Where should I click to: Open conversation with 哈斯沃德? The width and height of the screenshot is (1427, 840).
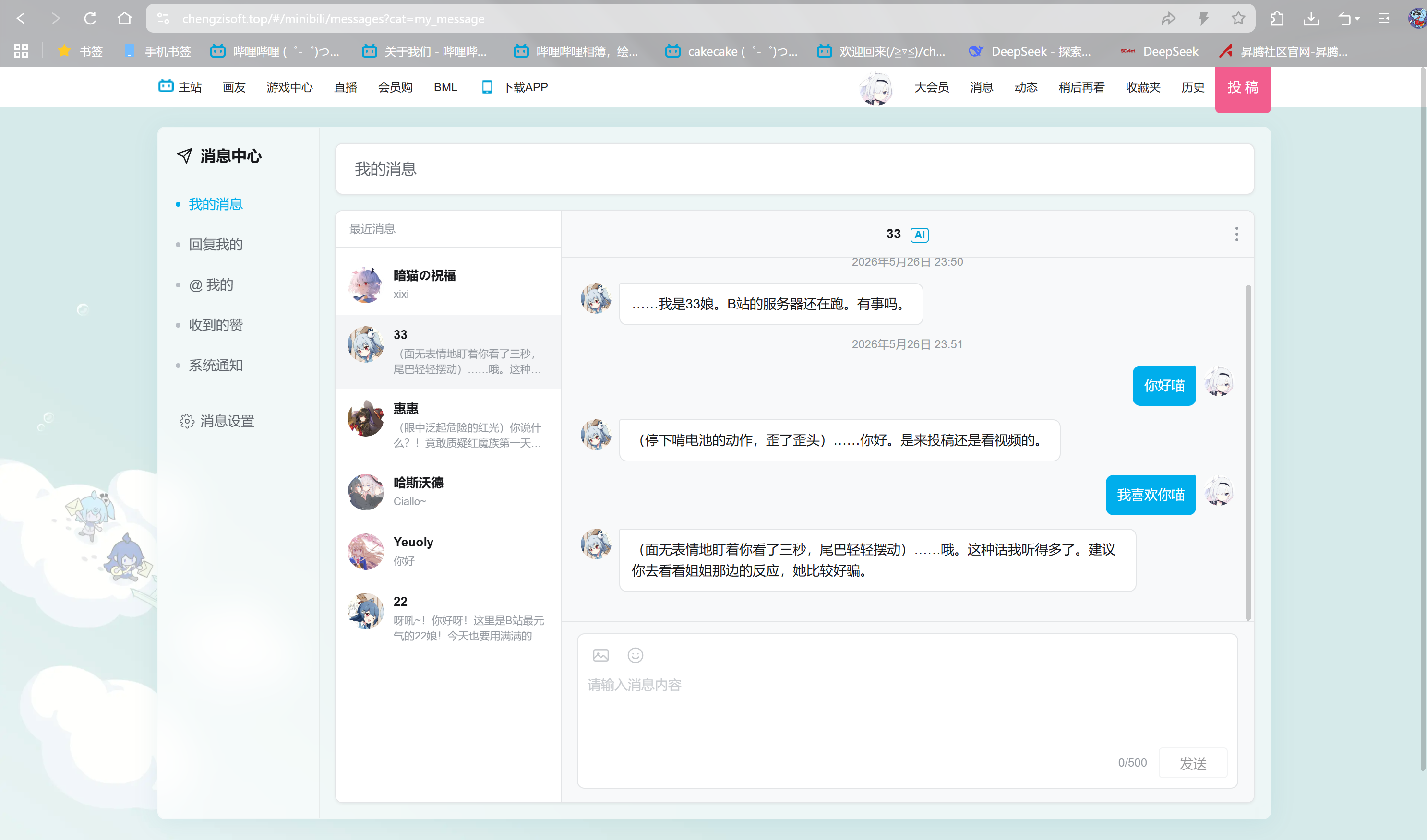pos(448,492)
